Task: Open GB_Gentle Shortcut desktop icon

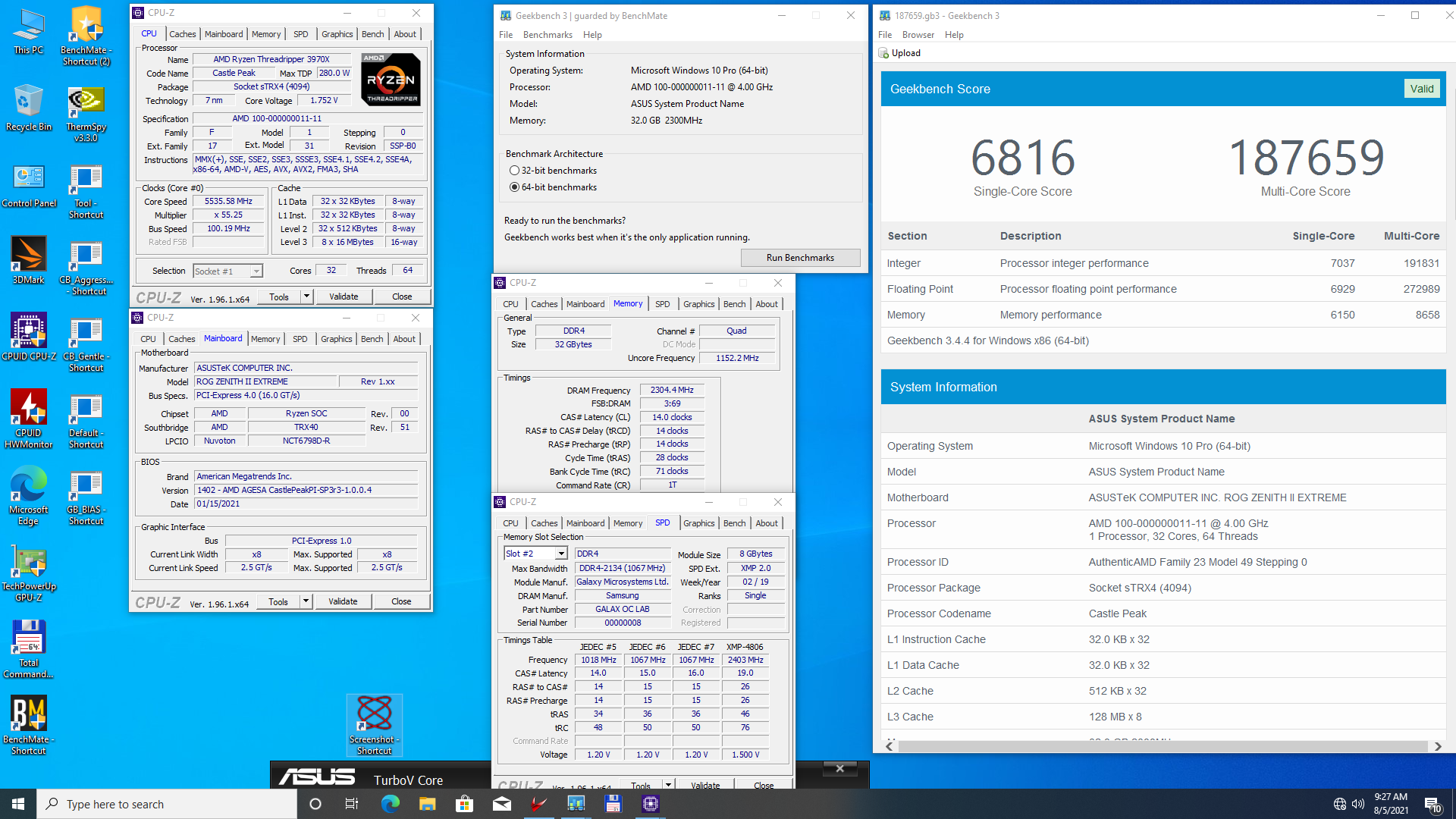Action: coord(86,344)
